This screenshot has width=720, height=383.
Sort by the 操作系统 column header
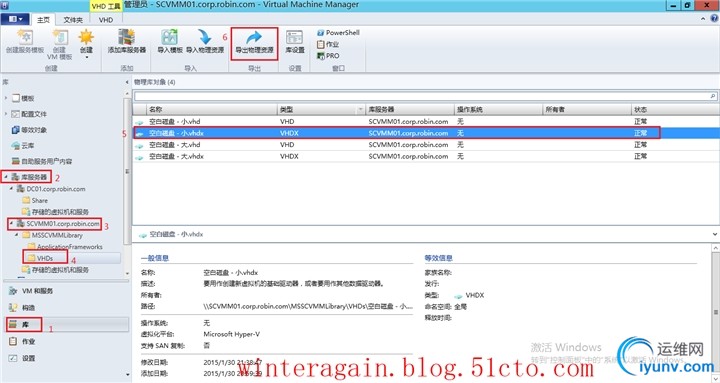tap(498, 109)
